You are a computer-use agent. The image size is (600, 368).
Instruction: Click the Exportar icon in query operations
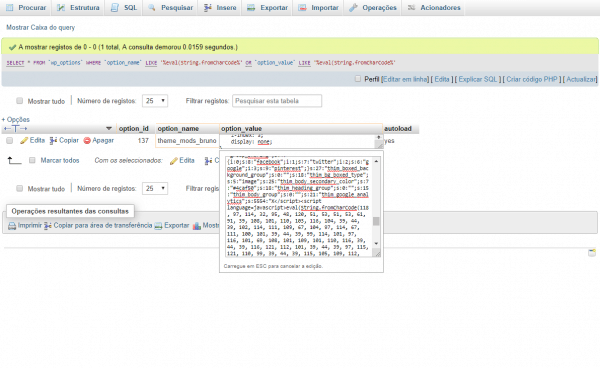coord(158,226)
